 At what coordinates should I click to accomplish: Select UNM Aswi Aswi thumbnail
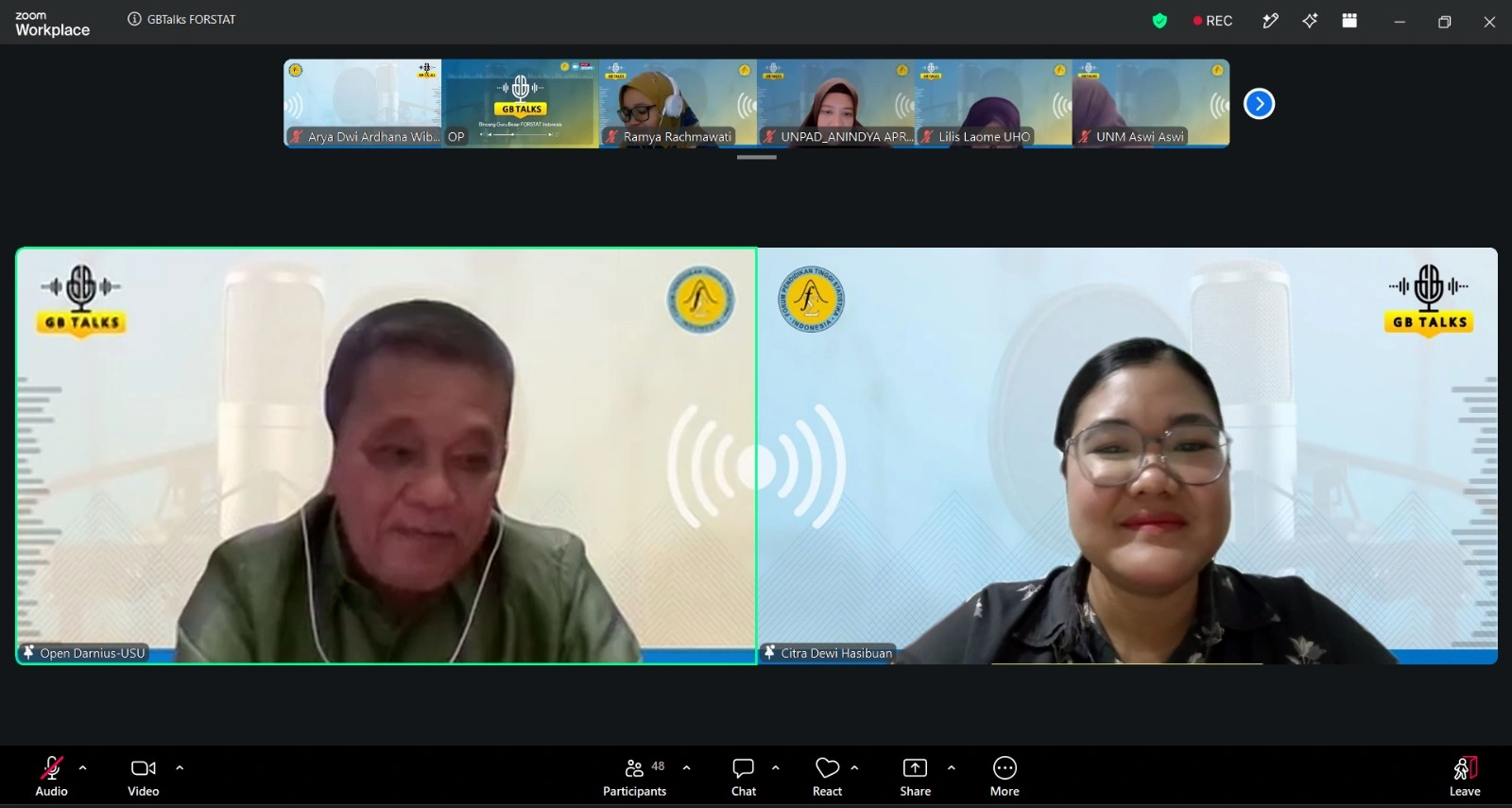tap(1151, 103)
